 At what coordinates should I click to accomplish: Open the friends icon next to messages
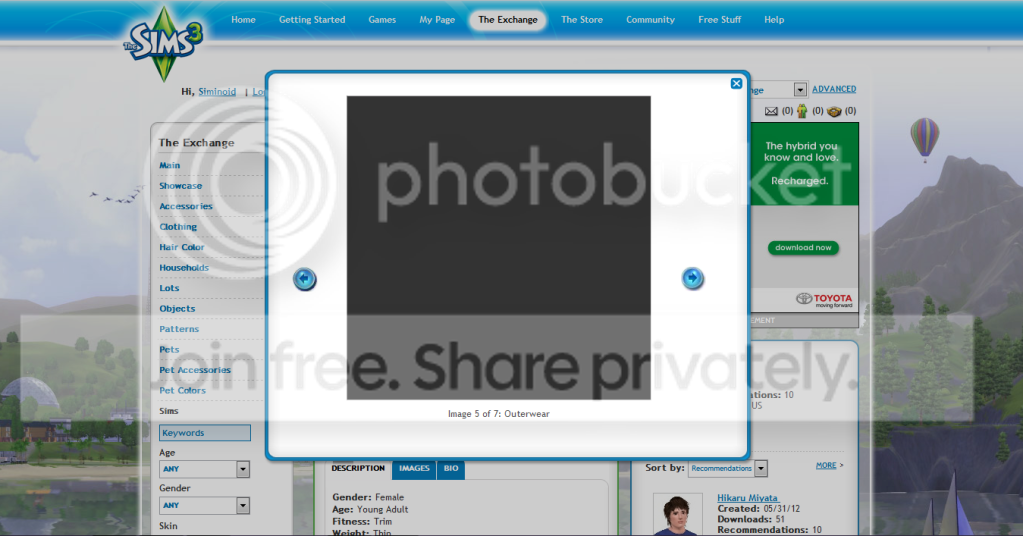click(801, 111)
